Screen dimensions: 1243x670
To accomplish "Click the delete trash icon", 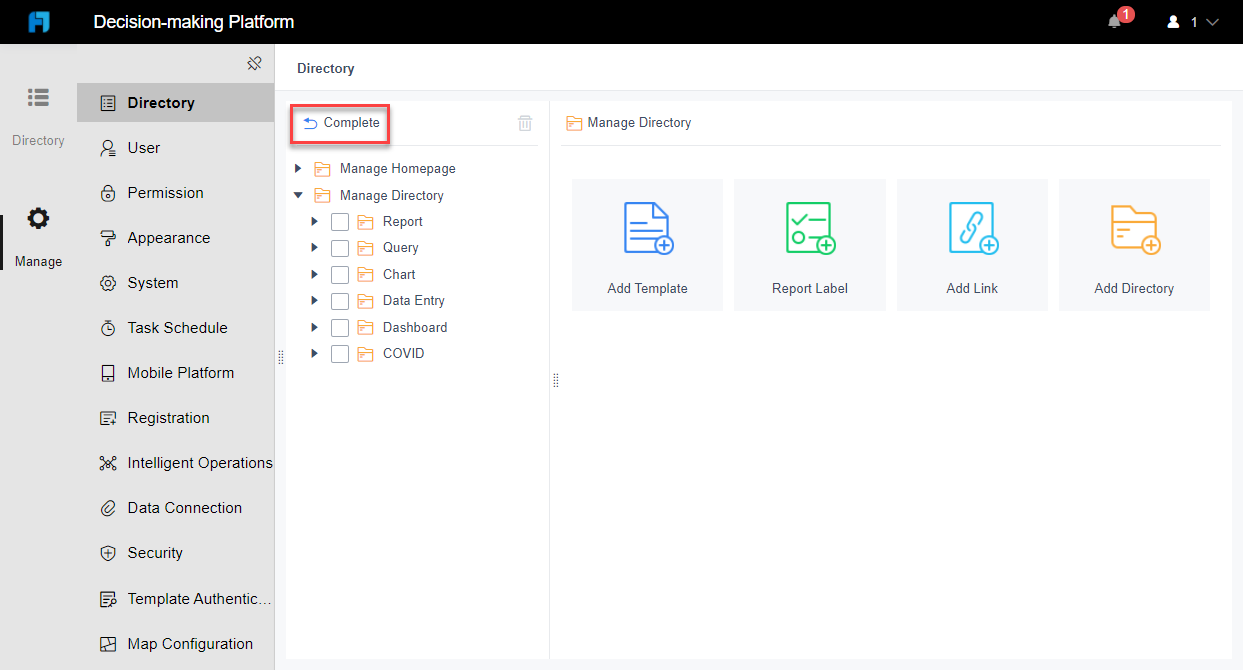I will tap(525, 123).
